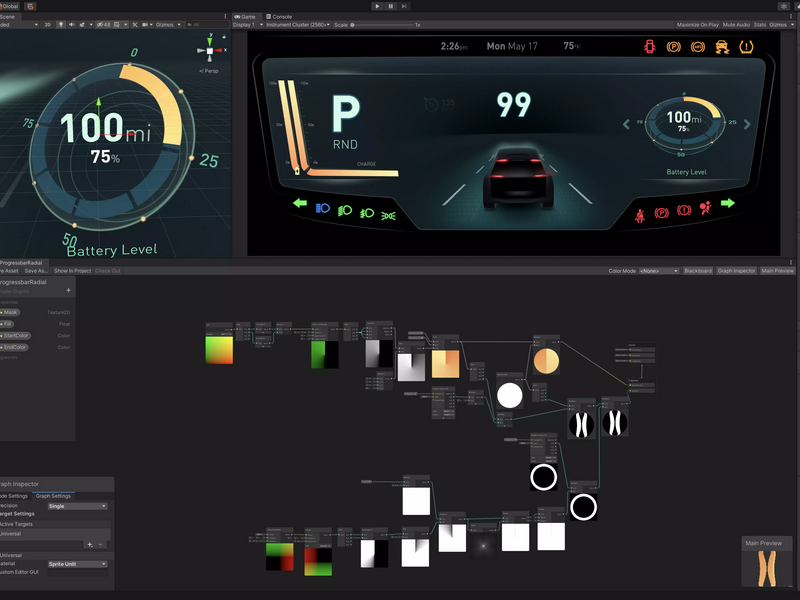Viewport: 800px width, 600px height.
Task: Click red brake warning (!) icon
Action: coord(684,210)
